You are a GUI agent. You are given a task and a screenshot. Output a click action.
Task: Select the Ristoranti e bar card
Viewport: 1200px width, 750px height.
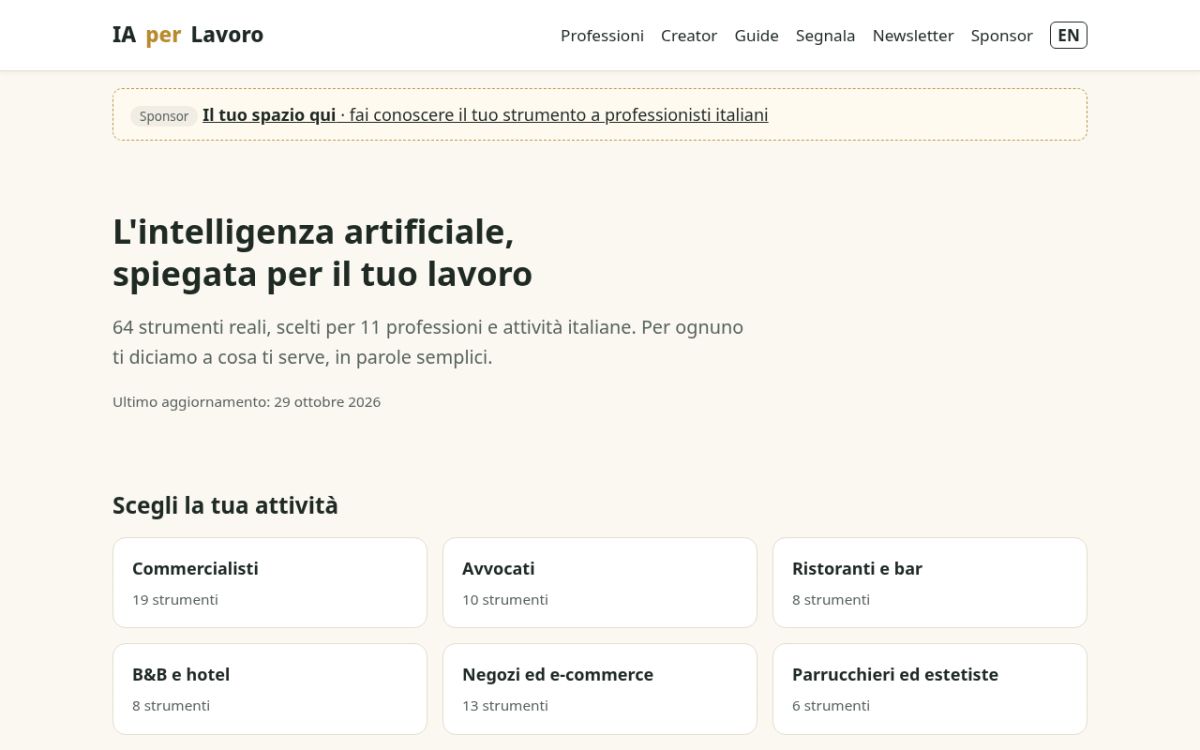930,583
